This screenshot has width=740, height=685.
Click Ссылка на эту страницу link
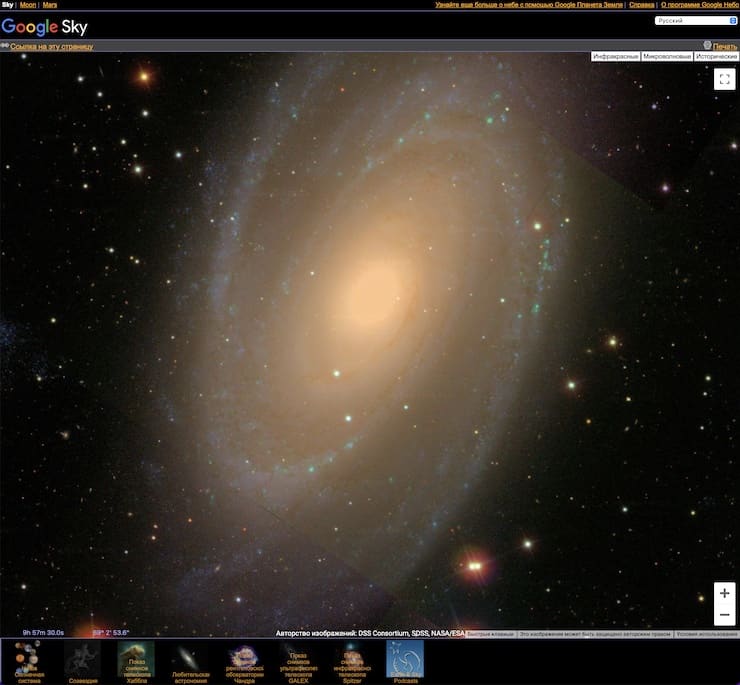tap(51, 46)
